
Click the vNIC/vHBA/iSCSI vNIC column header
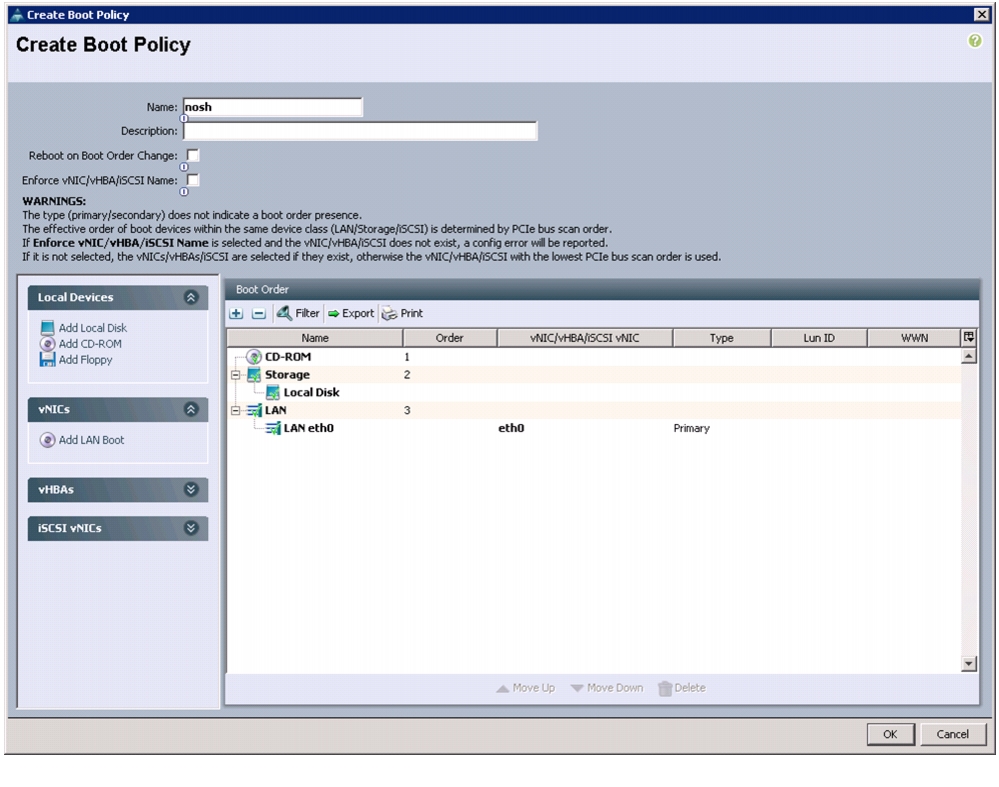pyautogui.click(x=585, y=338)
